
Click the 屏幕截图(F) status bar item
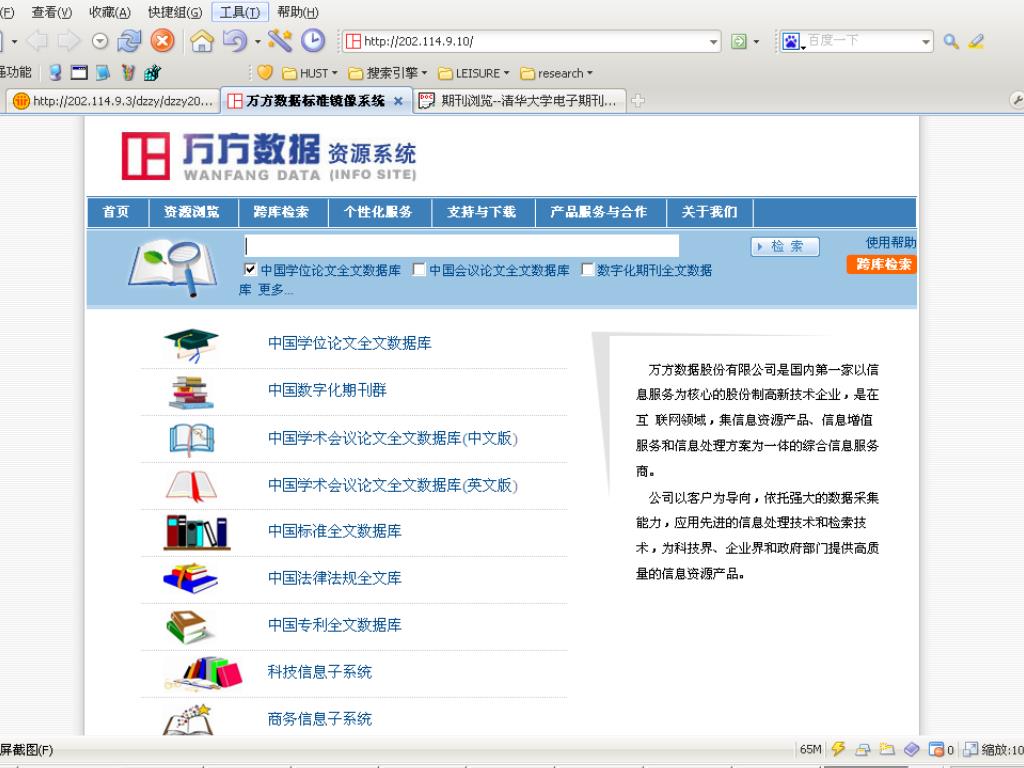click(x=26, y=749)
